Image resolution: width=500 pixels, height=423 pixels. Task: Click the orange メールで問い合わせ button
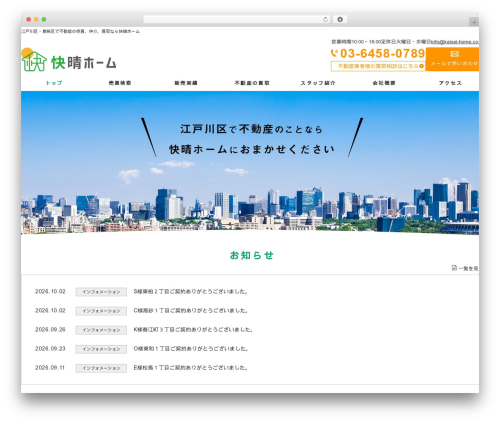(452, 59)
